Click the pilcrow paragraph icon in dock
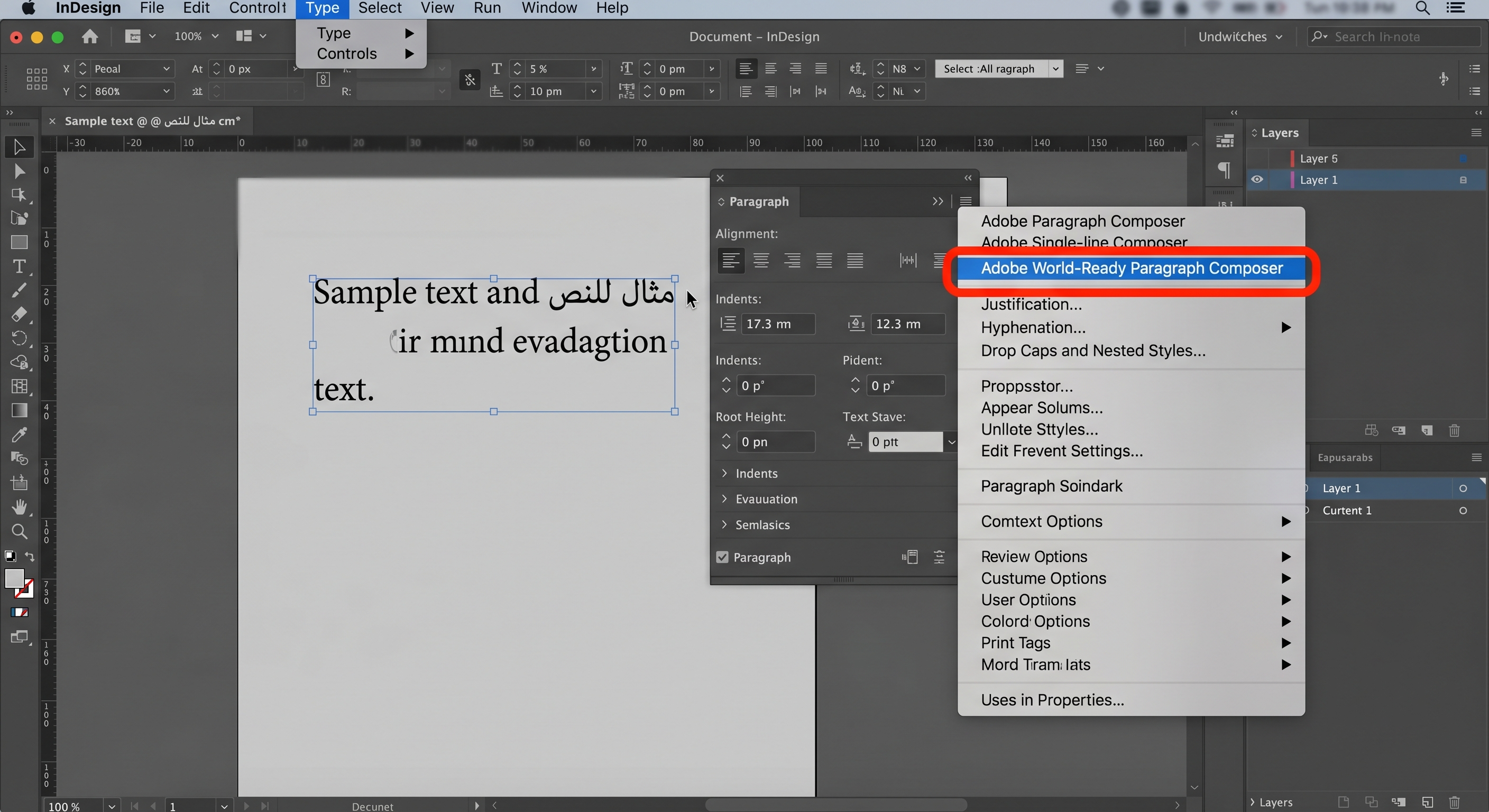1489x812 pixels. point(1224,170)
